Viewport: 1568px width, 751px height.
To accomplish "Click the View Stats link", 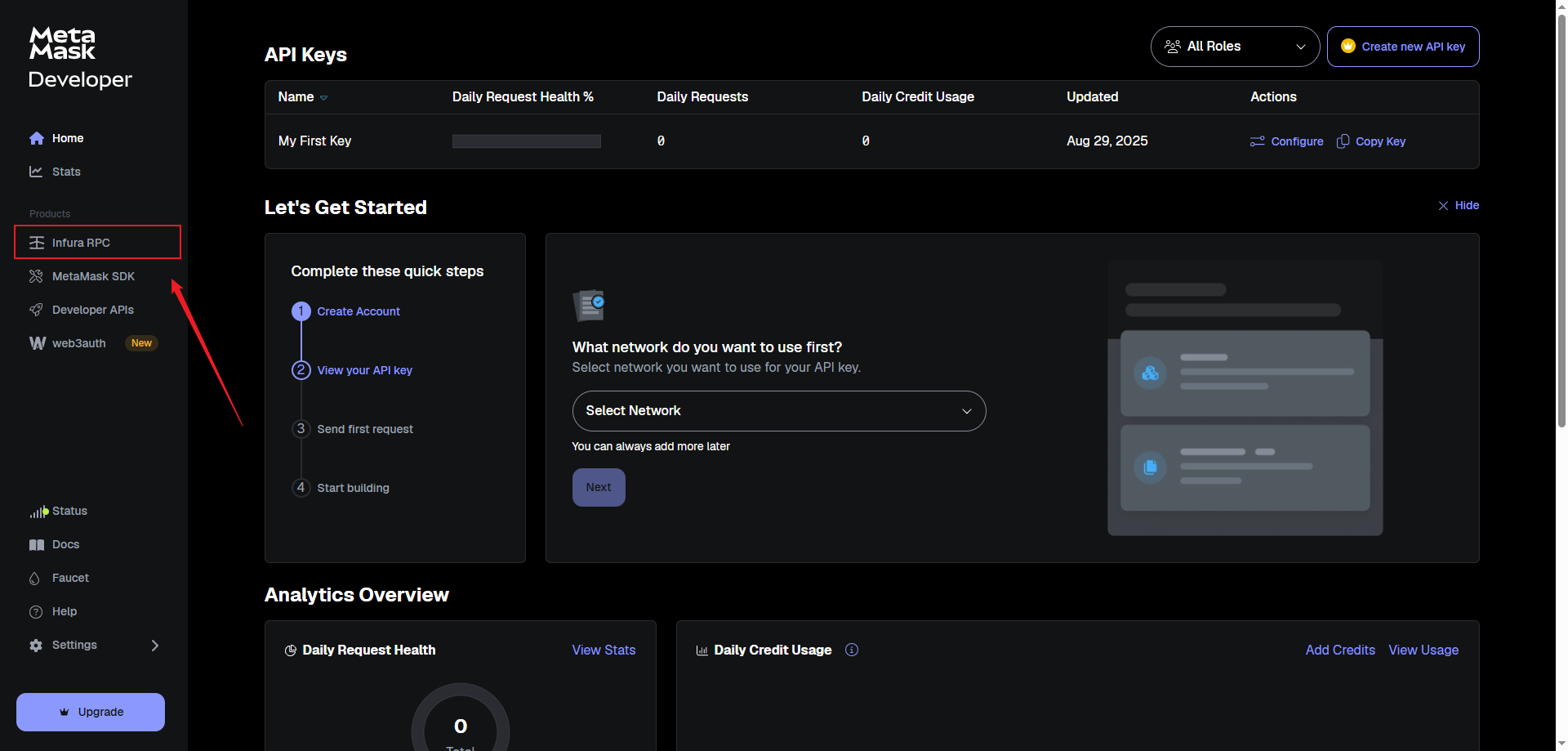I will (x=604, y=650).
